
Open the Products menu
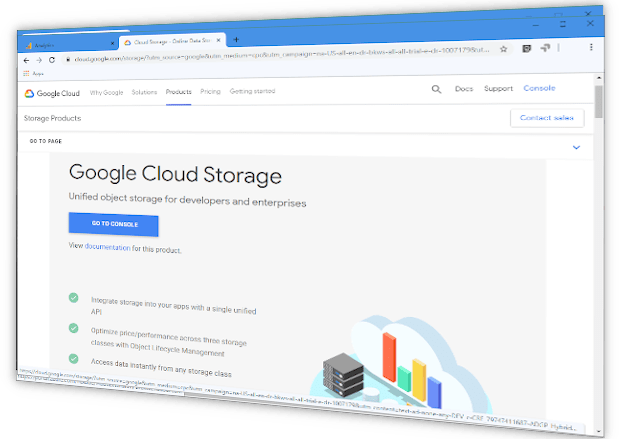click(178, 92)
